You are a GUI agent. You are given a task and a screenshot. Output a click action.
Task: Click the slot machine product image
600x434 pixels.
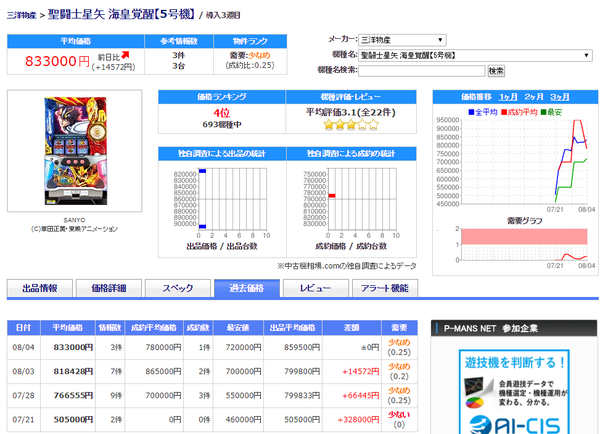point(75,151)
